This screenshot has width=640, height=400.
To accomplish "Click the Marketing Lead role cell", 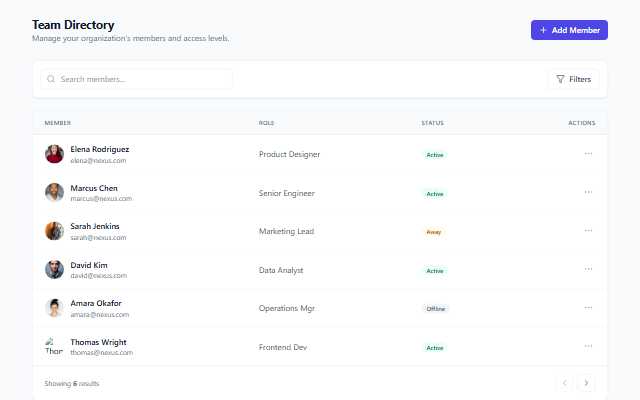I will coord(287,231).
